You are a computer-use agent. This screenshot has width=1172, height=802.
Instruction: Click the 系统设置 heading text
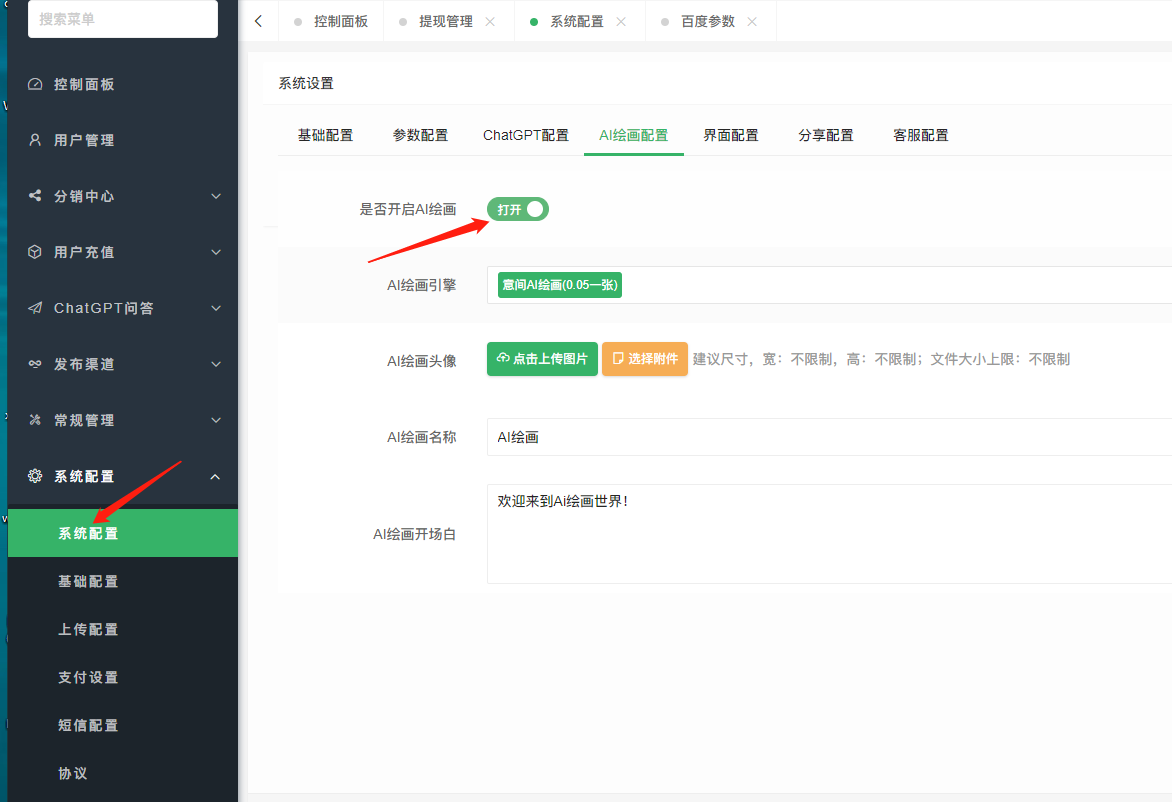pyautogui.click(x=306, y=84)
